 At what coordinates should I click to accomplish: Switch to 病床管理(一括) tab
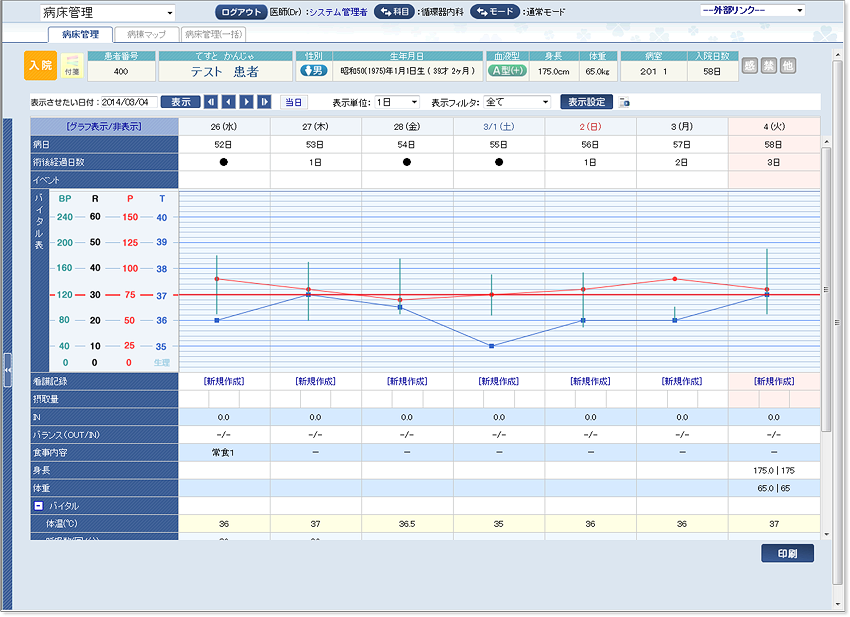pyautogui.click(x=214, y=34)
